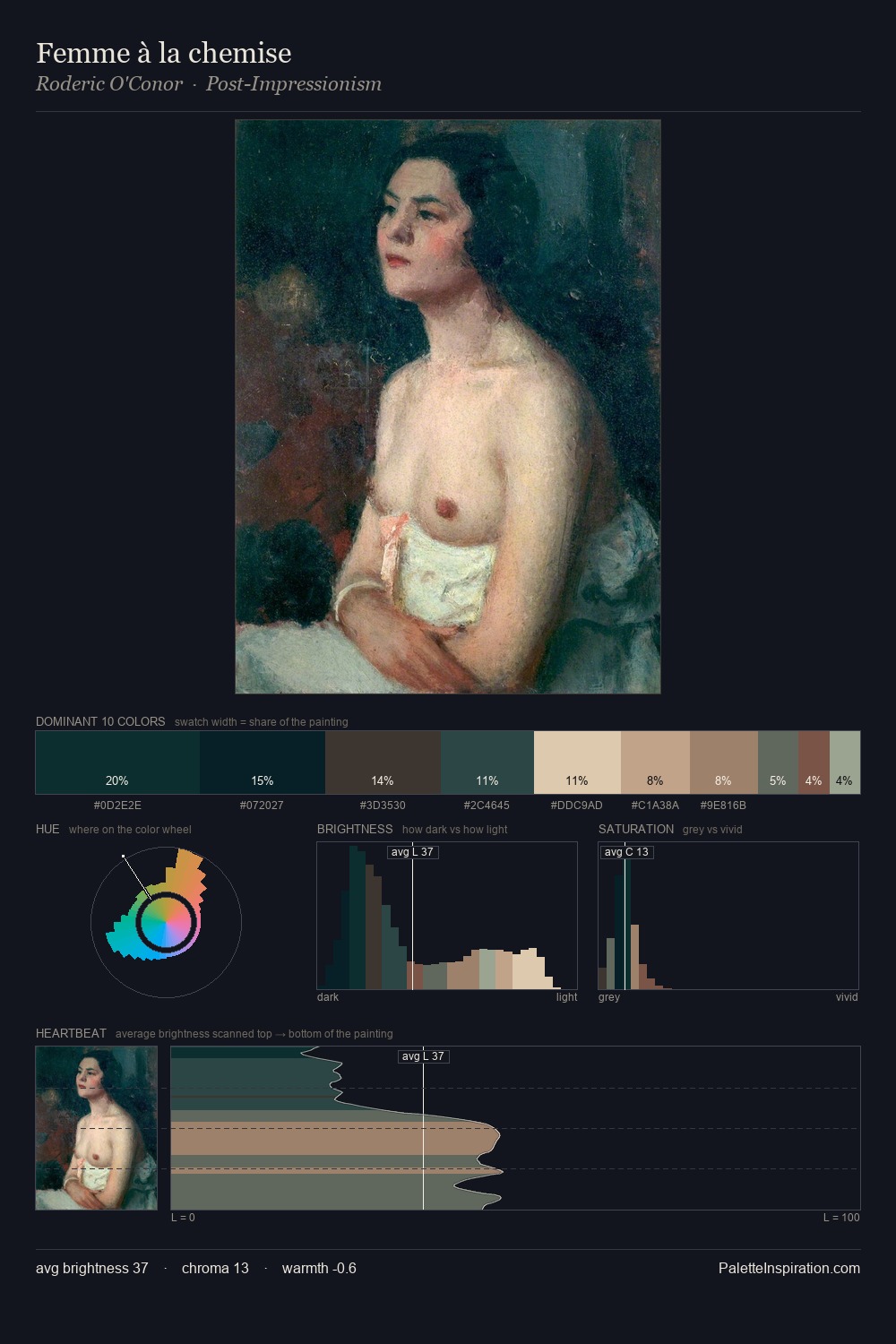Click the 'BRIGHTNESS' section heading
The image size is (896, 1344).
[355, 829]
